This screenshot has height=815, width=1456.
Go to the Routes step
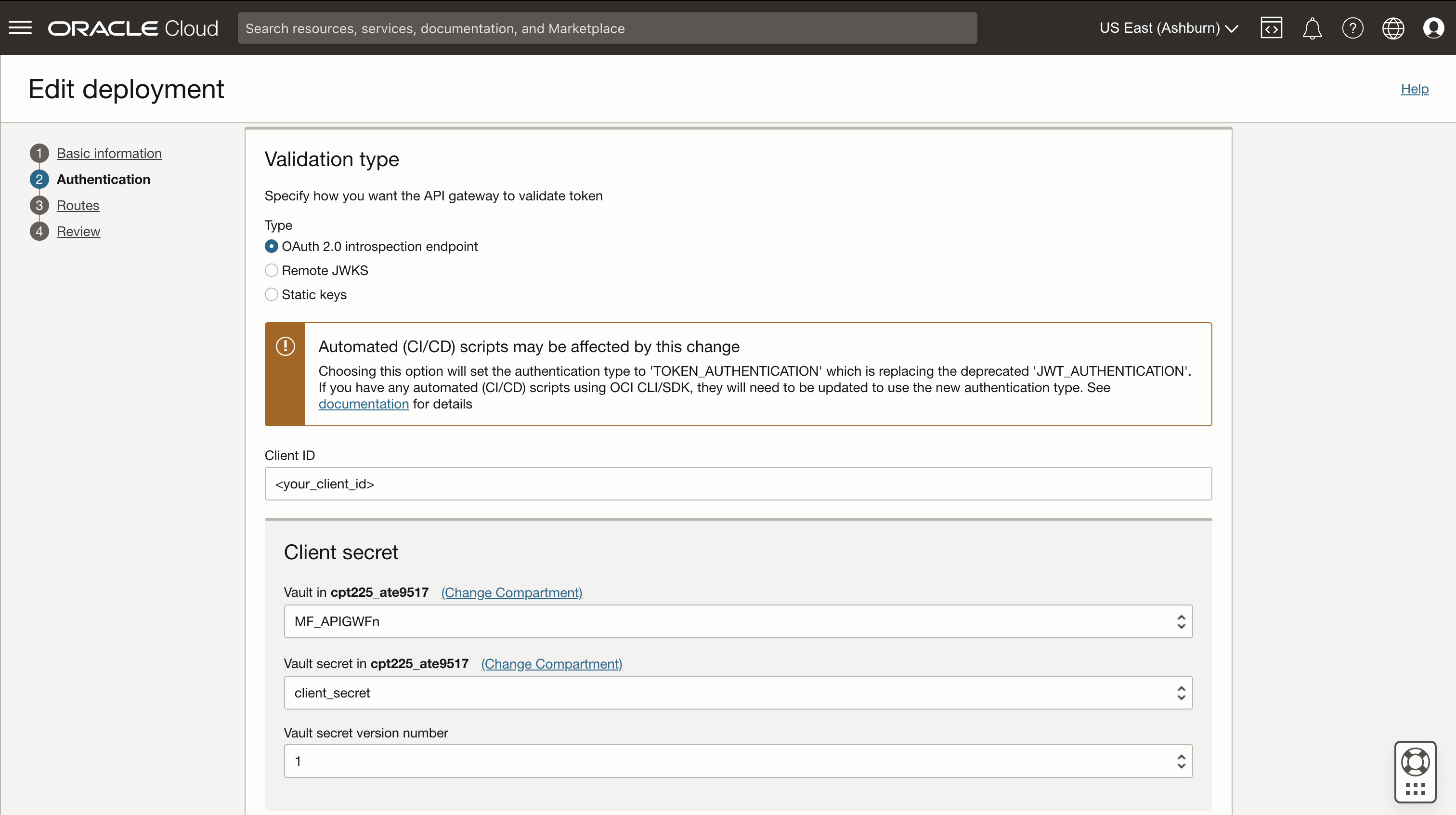(x=78, y=205)
